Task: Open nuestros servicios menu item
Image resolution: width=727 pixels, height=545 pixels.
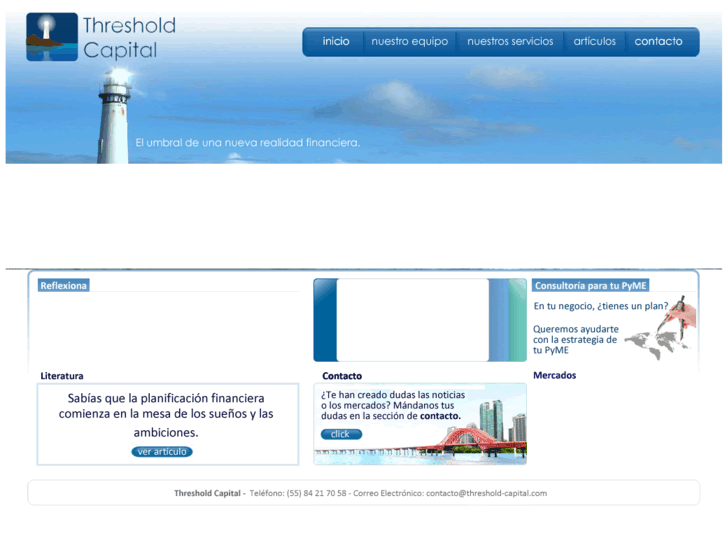Action: (510, 41)
